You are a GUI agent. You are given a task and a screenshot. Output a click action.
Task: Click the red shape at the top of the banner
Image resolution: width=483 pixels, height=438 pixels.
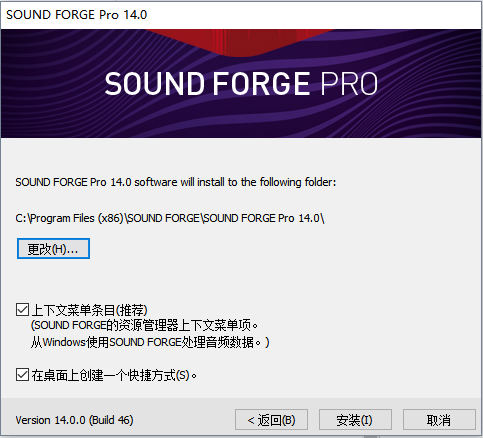[240, 42]
